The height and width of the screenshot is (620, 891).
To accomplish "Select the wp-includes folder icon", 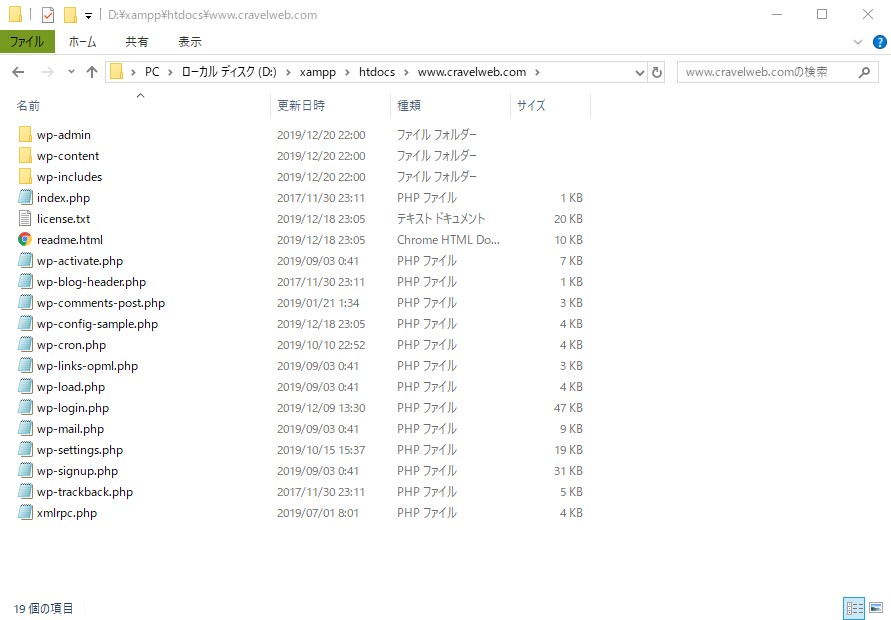I will tap(25, 177).
